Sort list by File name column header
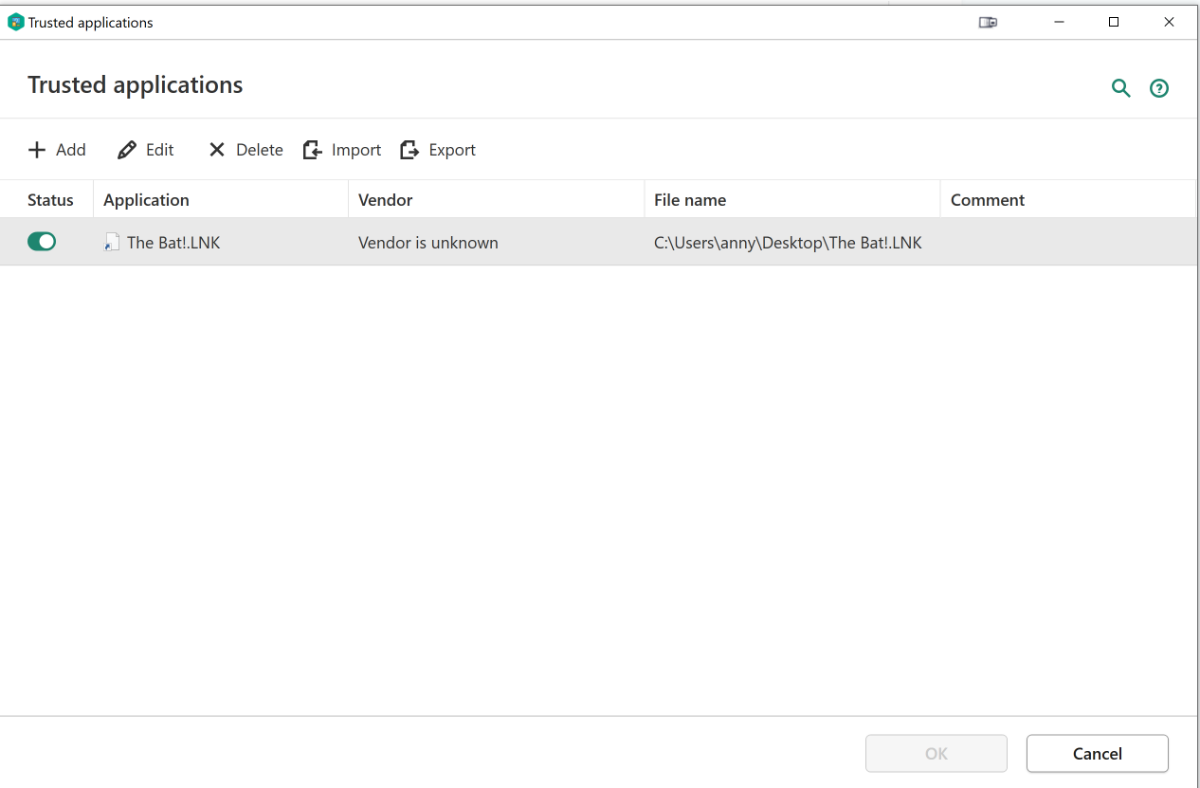The width and height of the screenshot is (1200, 788). 690,200
